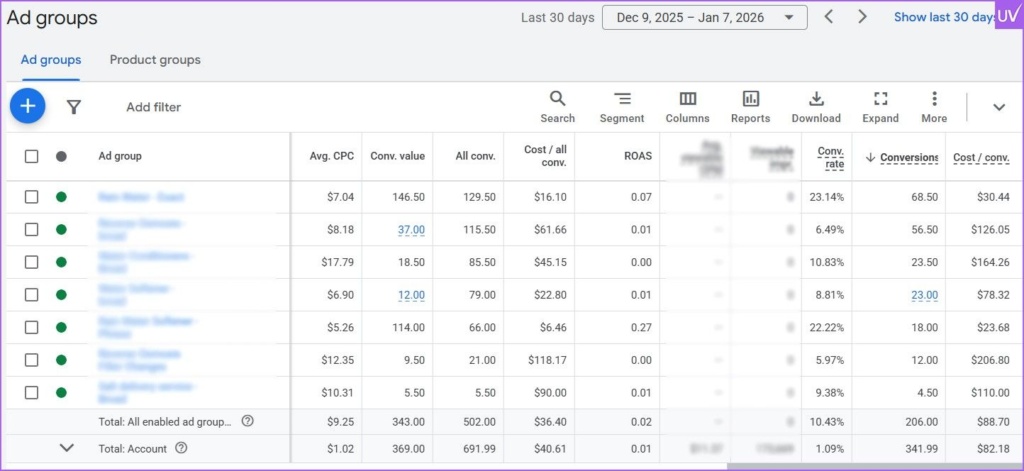Click the blue plus create button

coord(28,106)
